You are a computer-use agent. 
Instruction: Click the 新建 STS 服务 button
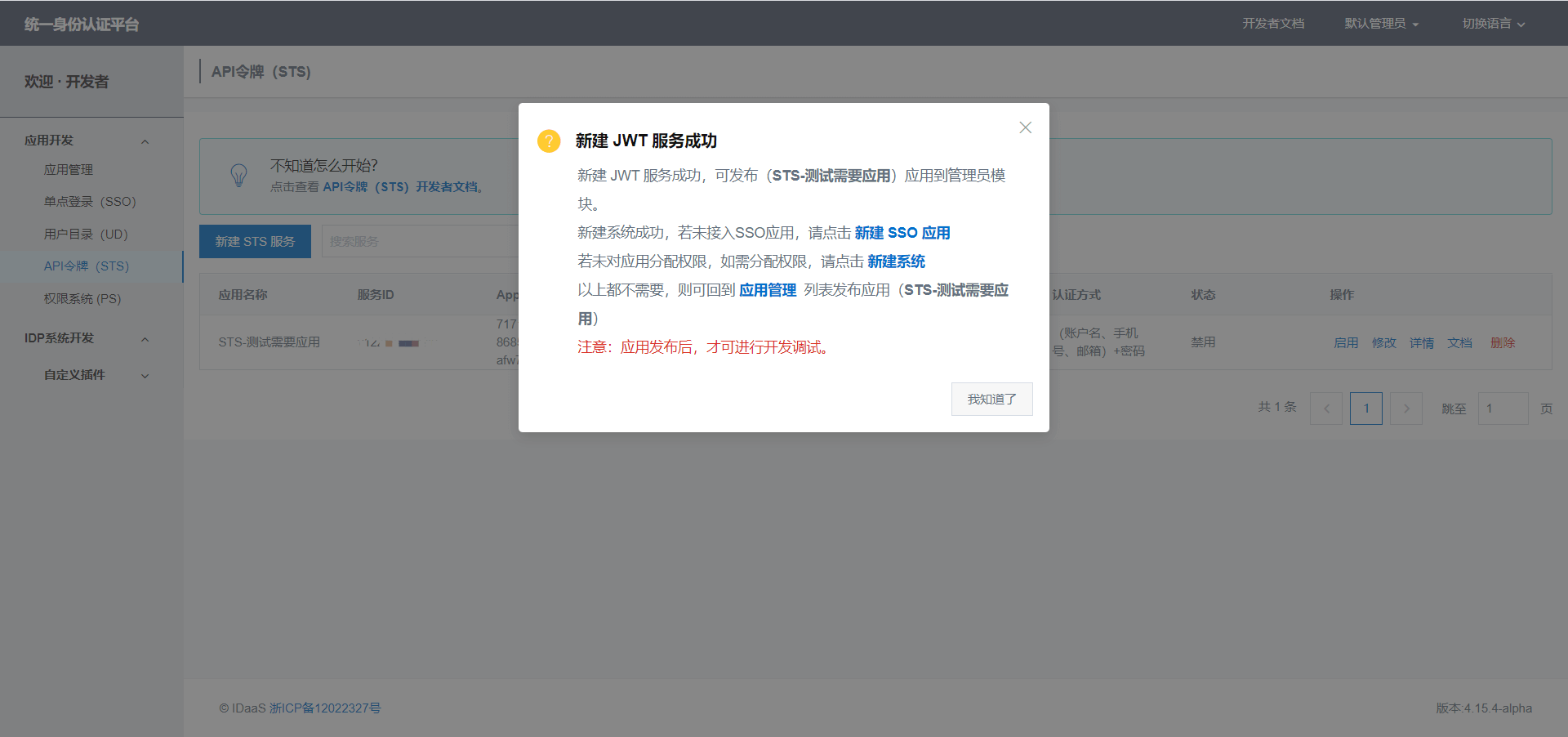pos(255,241)
